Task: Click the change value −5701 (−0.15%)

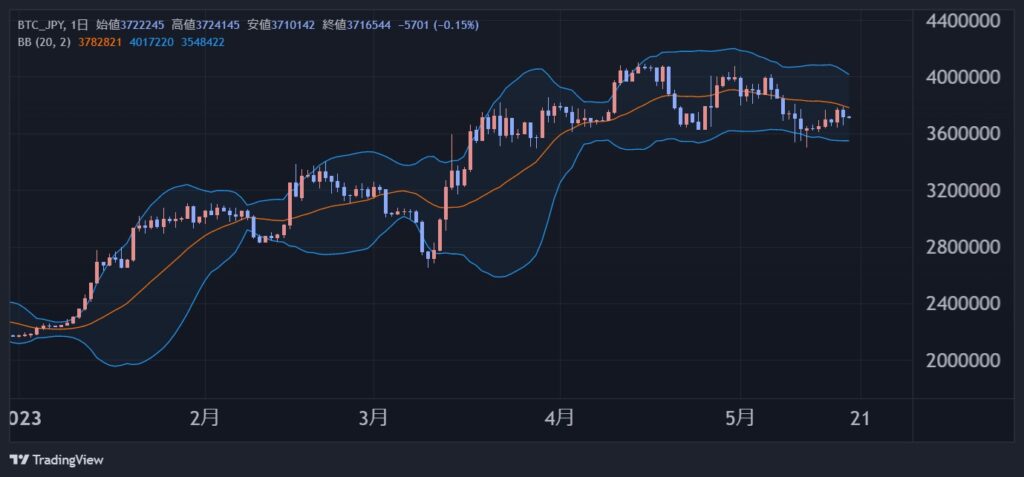Action: coord(438,25)
